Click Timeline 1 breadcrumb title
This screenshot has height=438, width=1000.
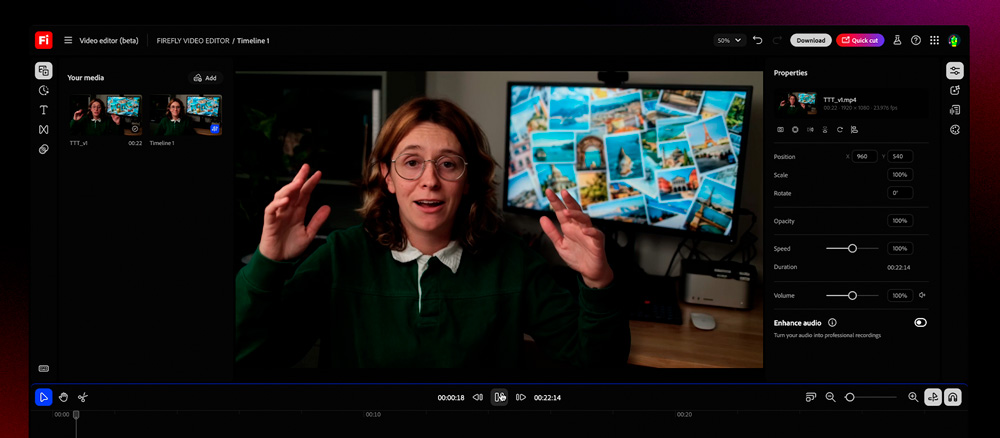click(x=253, y=40)
